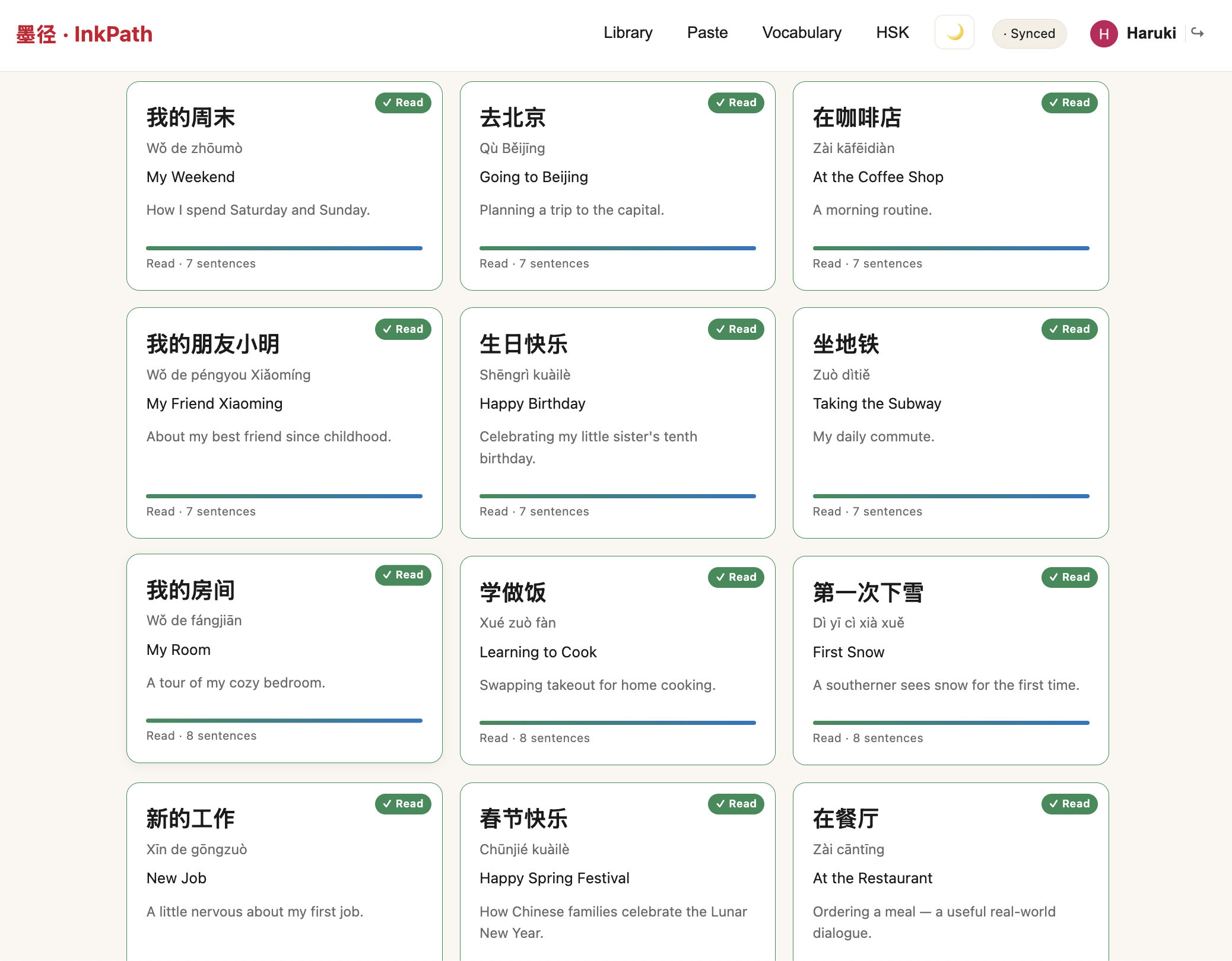1232x961 pixels.
Task: Click description 'My daily commute.'
Action: (874, 437)
